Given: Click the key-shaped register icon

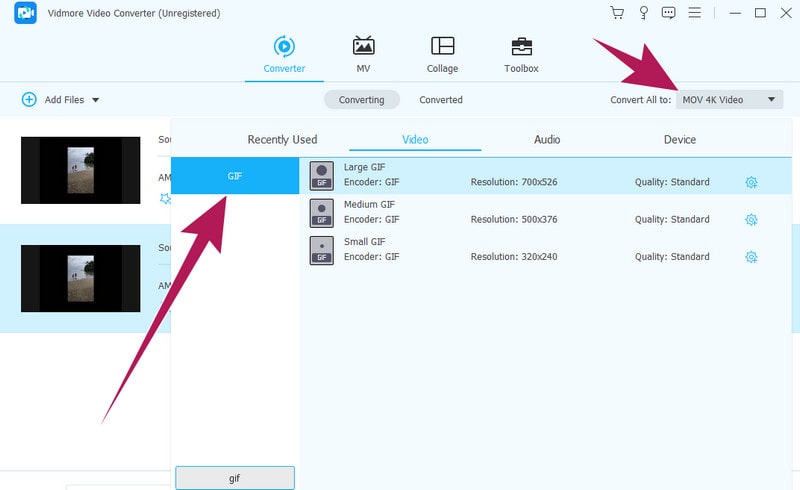Looking at the screenshot, I should 643,13.
